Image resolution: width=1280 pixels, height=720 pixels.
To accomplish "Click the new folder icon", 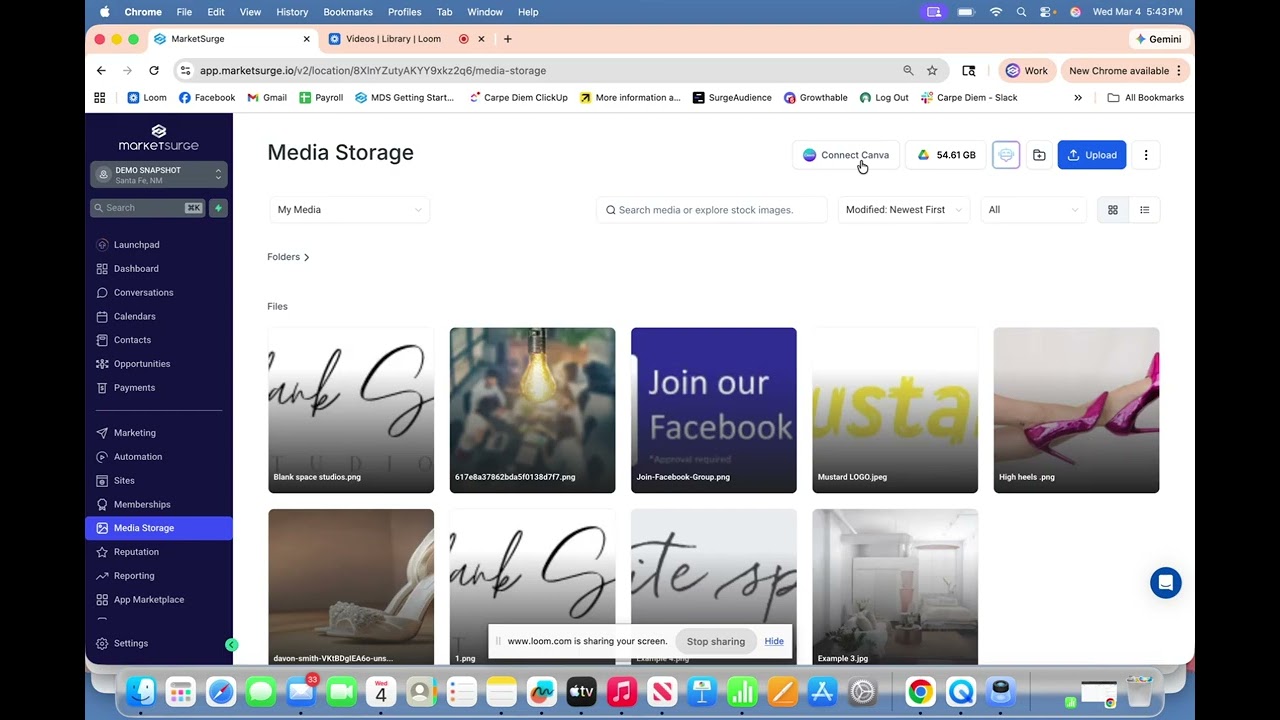I will (1039, 155).
